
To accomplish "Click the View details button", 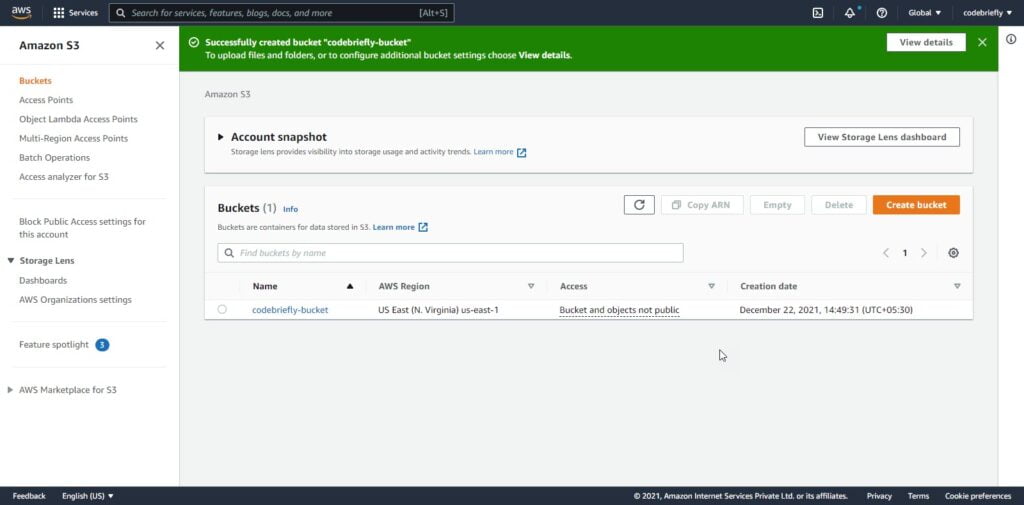I will (926, 42).
